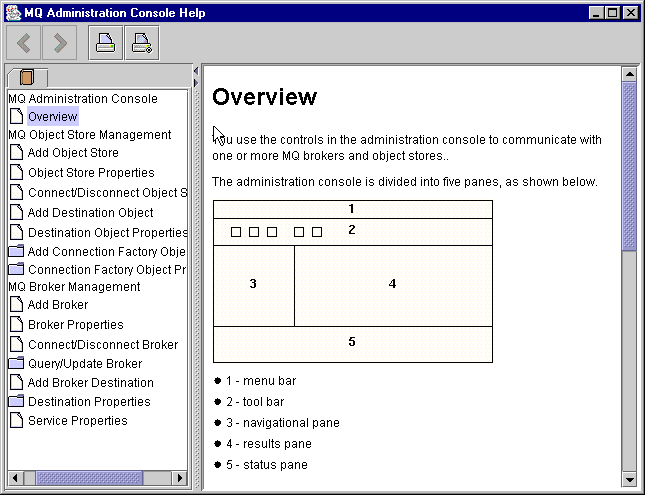Click '1 - menu bar' list item
The width and height of the screenshot is (645, 495).
[261, 381]
